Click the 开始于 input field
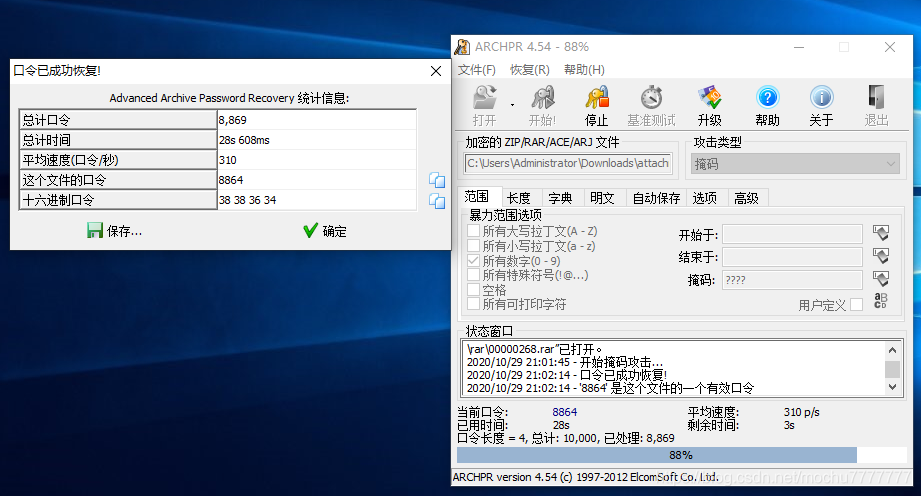921x496 pixels. 792,234
